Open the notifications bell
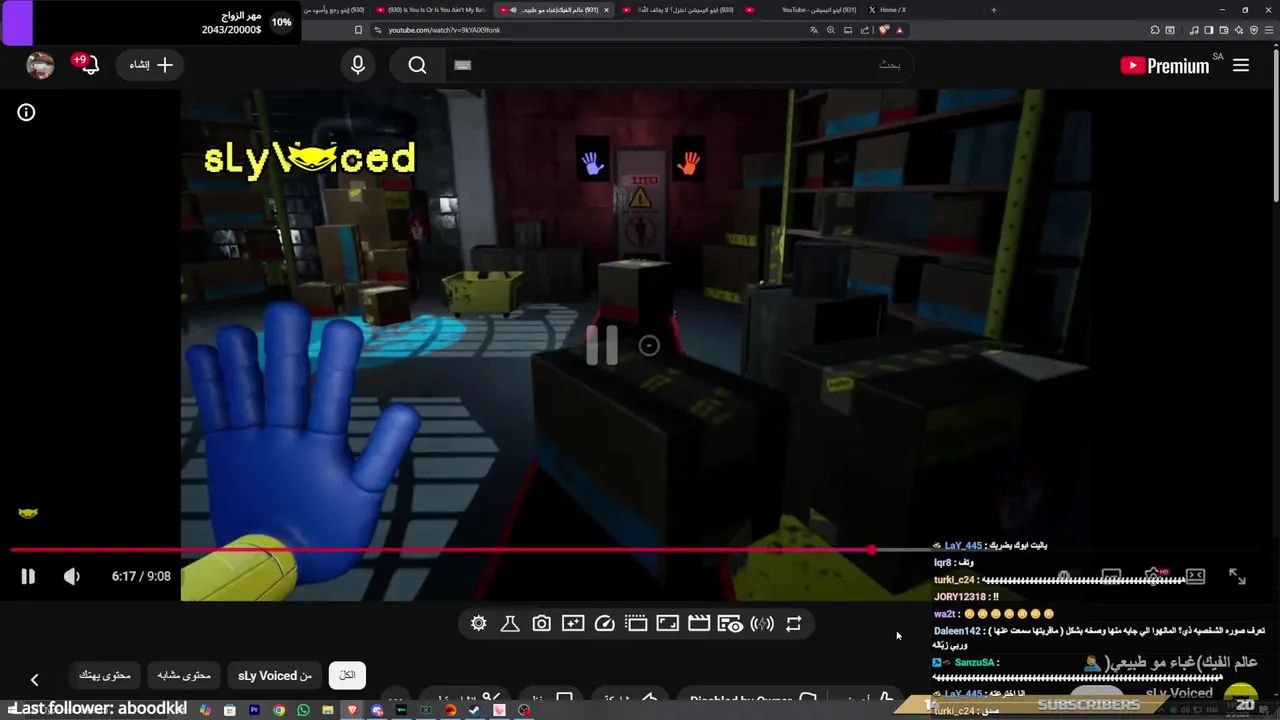Image resolution: width=1280 pixels, height=720 pixels. point(90,65)
